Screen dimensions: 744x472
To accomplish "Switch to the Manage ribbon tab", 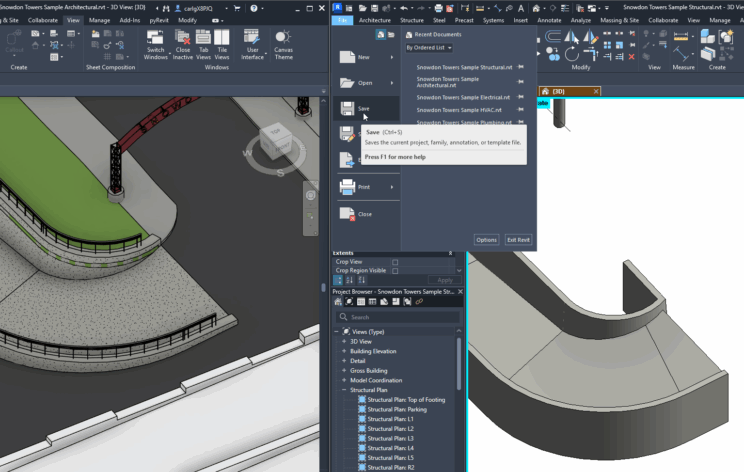I will coord(99,19).
